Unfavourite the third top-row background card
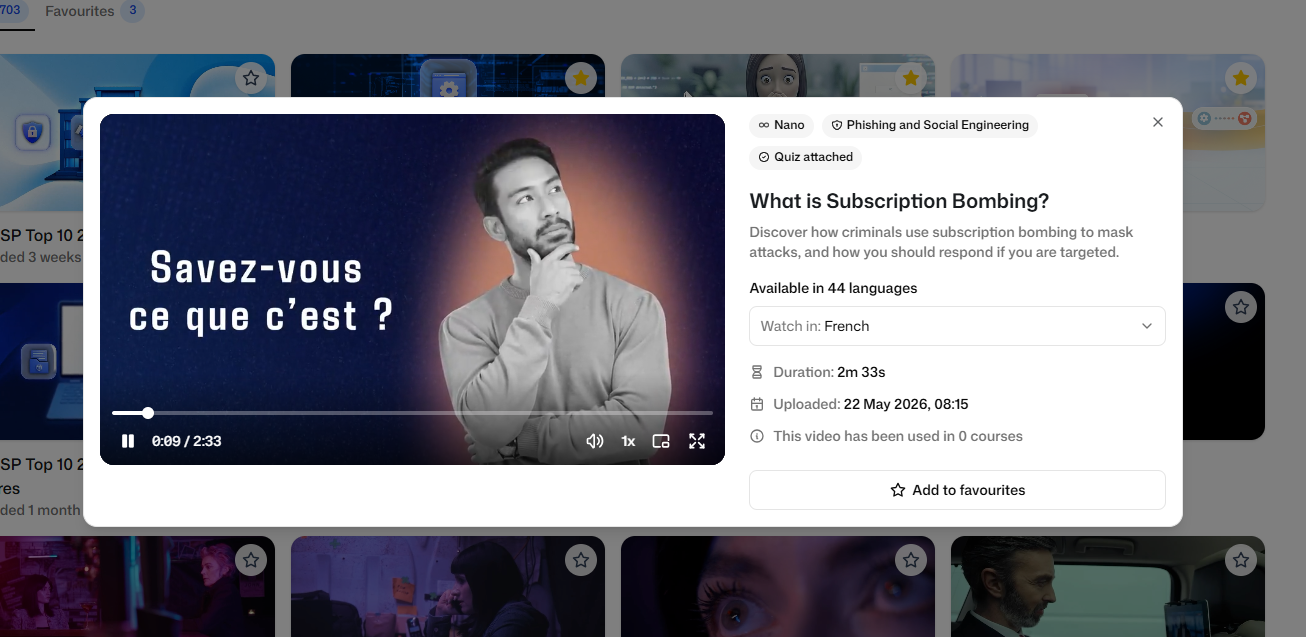The width and height of the screenshot is (1306, 637). (x=910, y=78)
